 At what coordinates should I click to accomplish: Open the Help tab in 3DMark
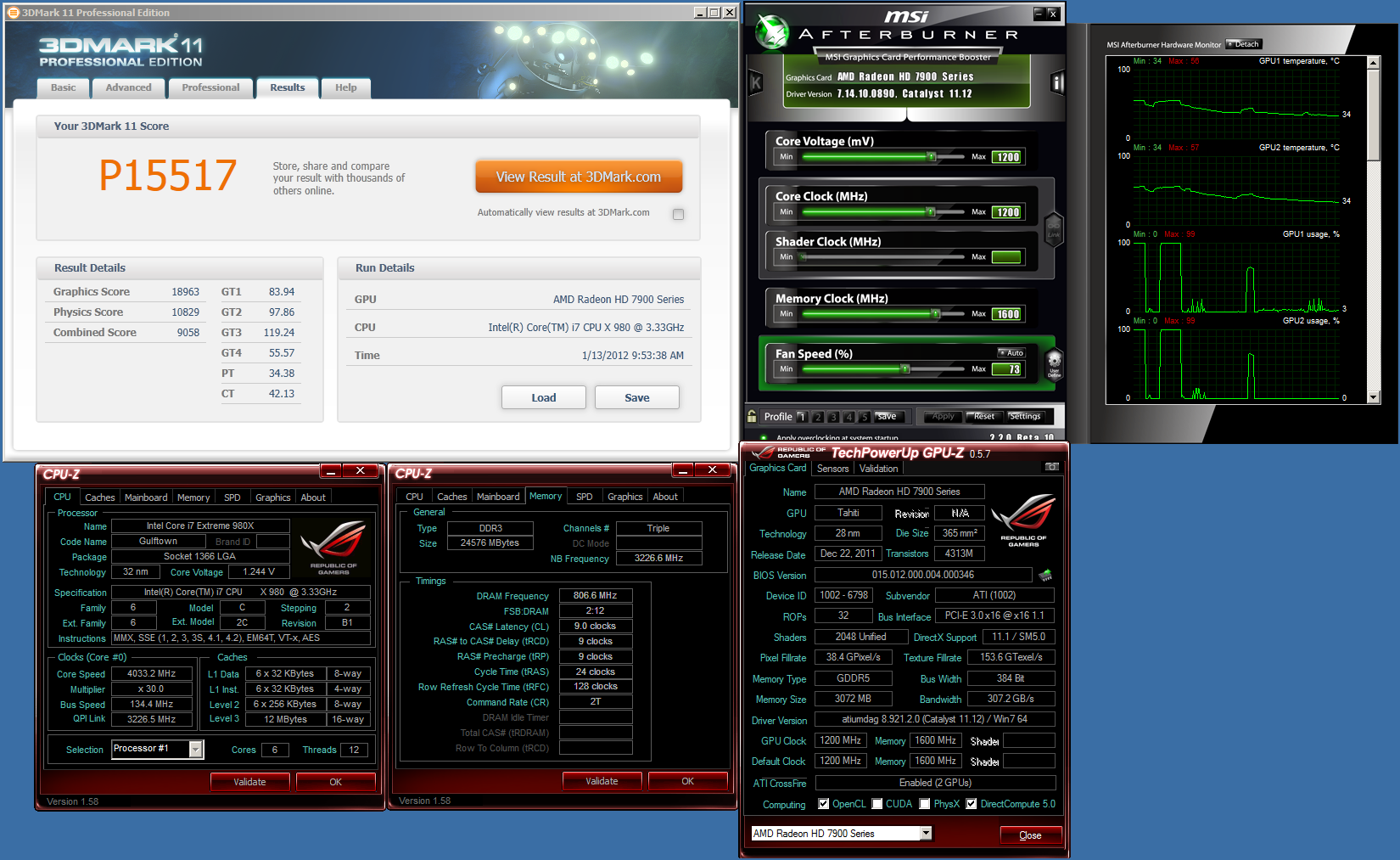pyautogui.click(x=345, y=87)
